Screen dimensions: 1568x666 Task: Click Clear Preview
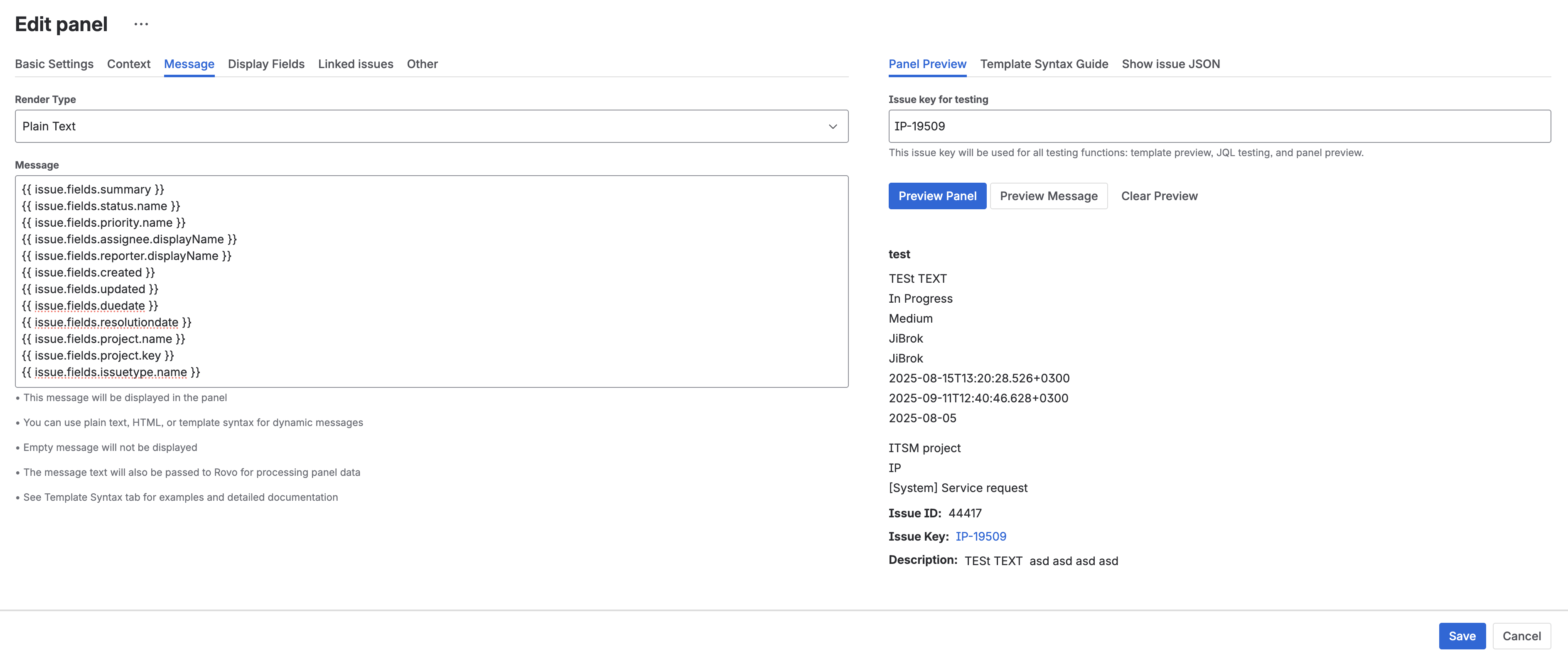coord(1158,196)
